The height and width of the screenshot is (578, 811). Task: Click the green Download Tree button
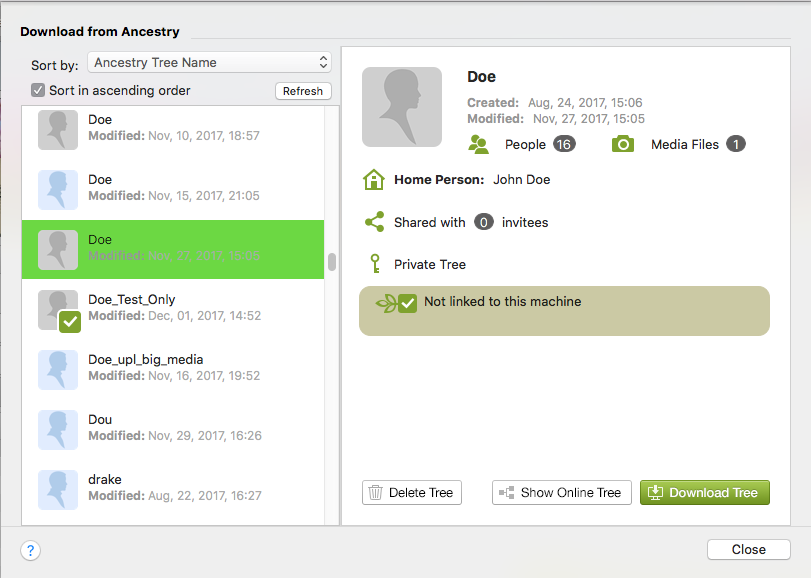click(705, 493)
